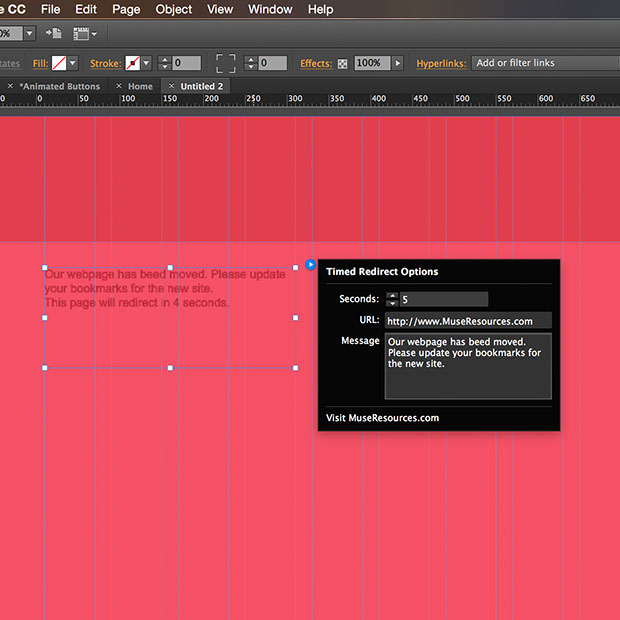620x620 pixels.
Task: Select the redirect message text frame
Action: coord(170,318)
